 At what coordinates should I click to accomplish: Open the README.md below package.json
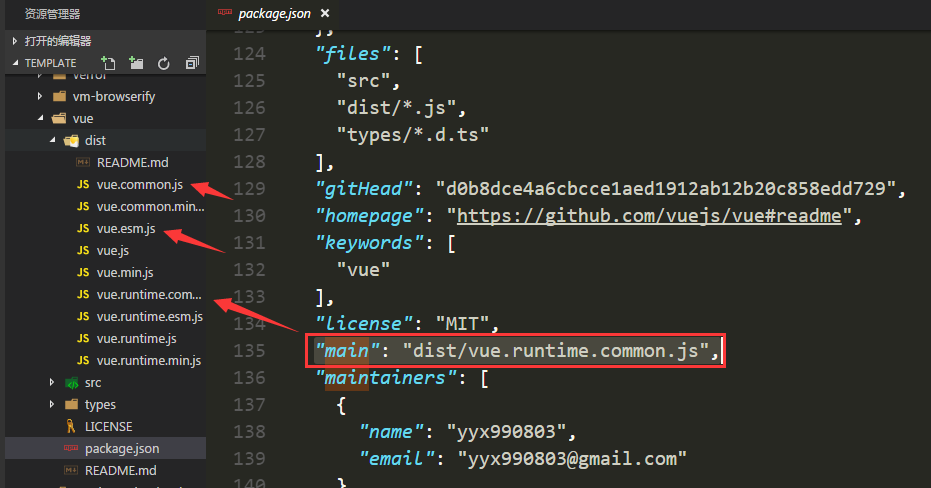[121, 470]
